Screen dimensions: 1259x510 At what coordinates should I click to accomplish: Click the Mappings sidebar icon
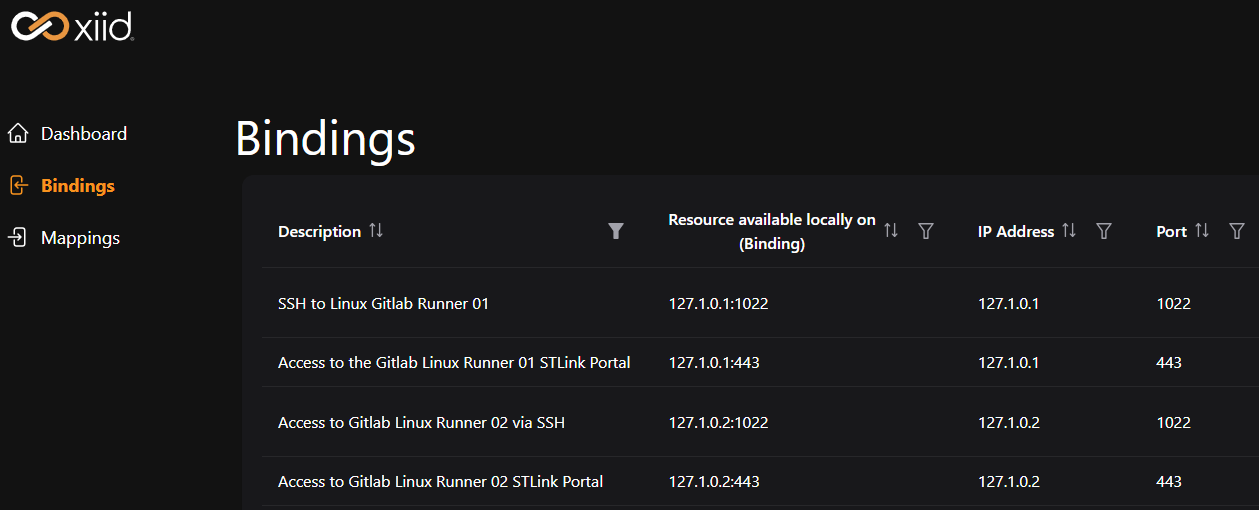tap(17, 238)
